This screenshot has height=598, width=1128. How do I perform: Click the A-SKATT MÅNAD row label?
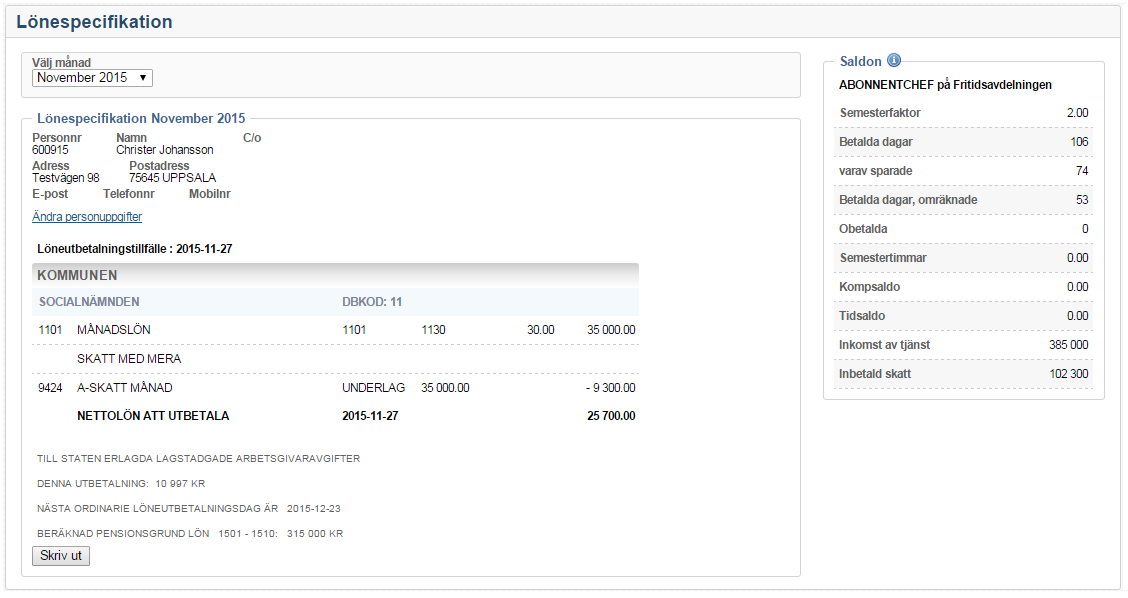pyautogui.click(x=124, y=388)
